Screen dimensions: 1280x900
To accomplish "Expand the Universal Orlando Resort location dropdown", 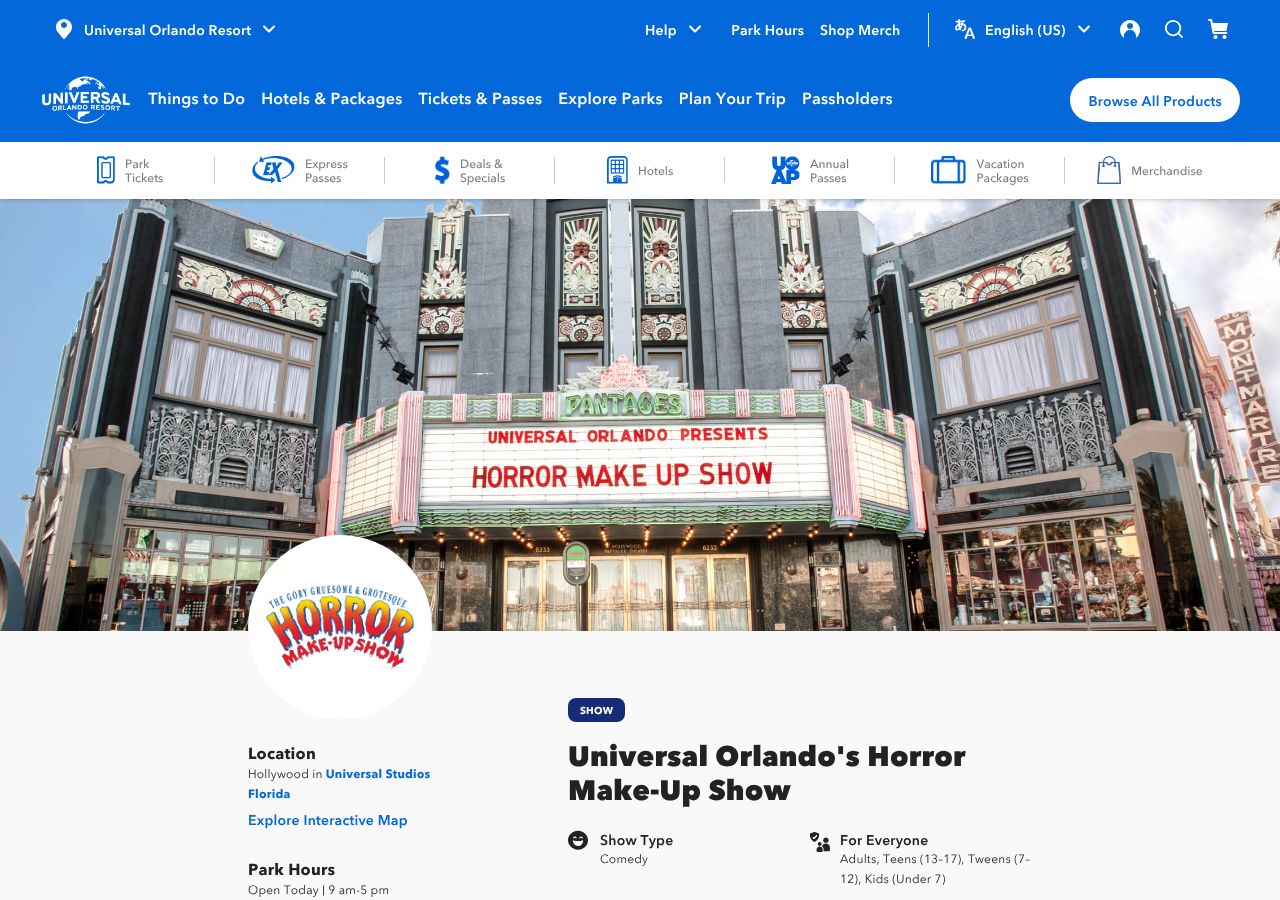I will tap(166, 30).
